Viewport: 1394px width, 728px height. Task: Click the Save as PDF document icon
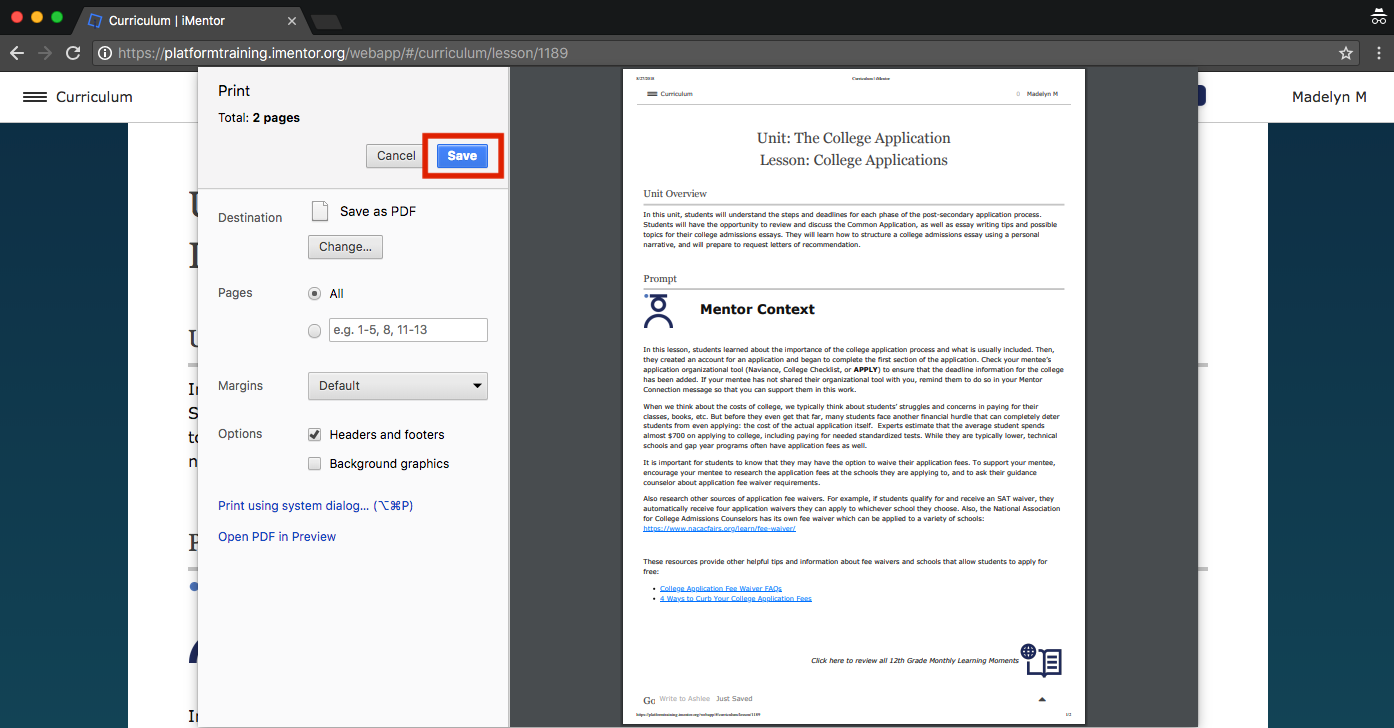pos(320,211)
